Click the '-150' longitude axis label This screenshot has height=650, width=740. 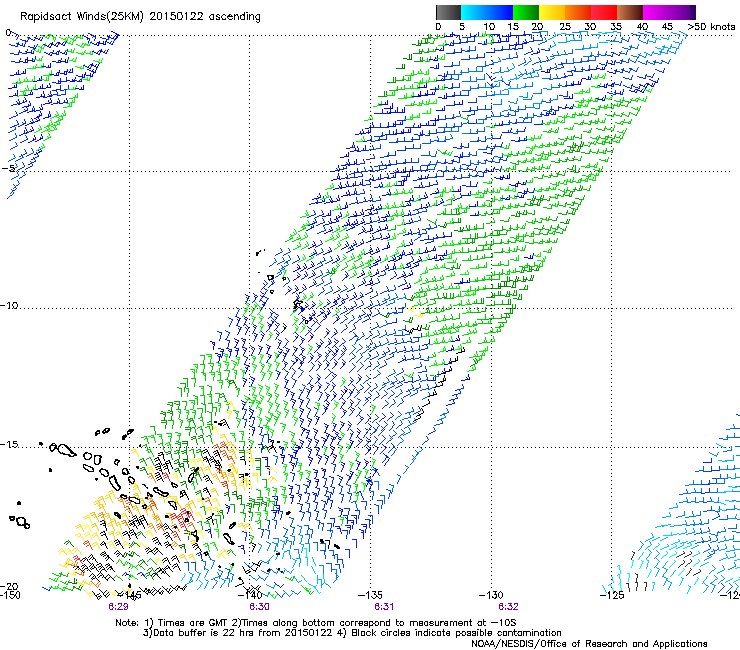tap(10, 595)
